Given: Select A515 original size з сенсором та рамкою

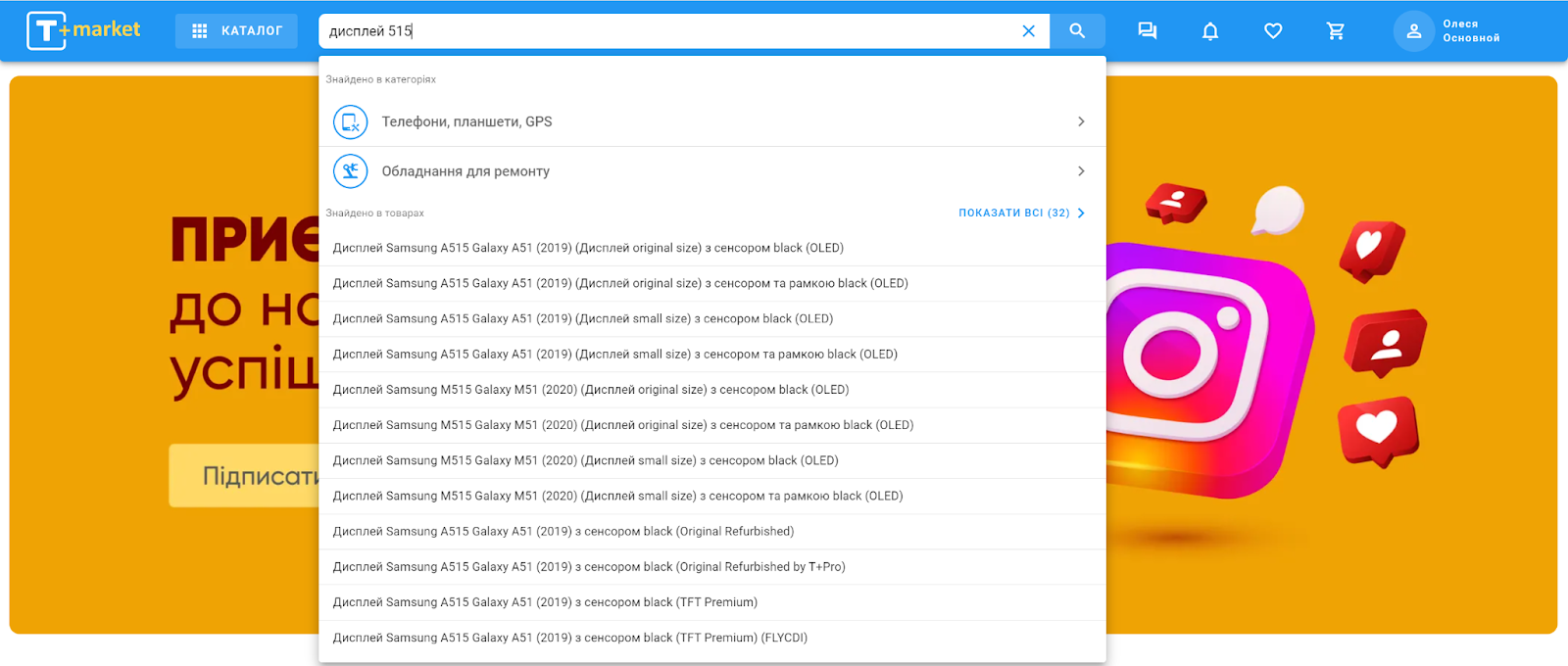Looking at the screenshot, I should point(712,283).
